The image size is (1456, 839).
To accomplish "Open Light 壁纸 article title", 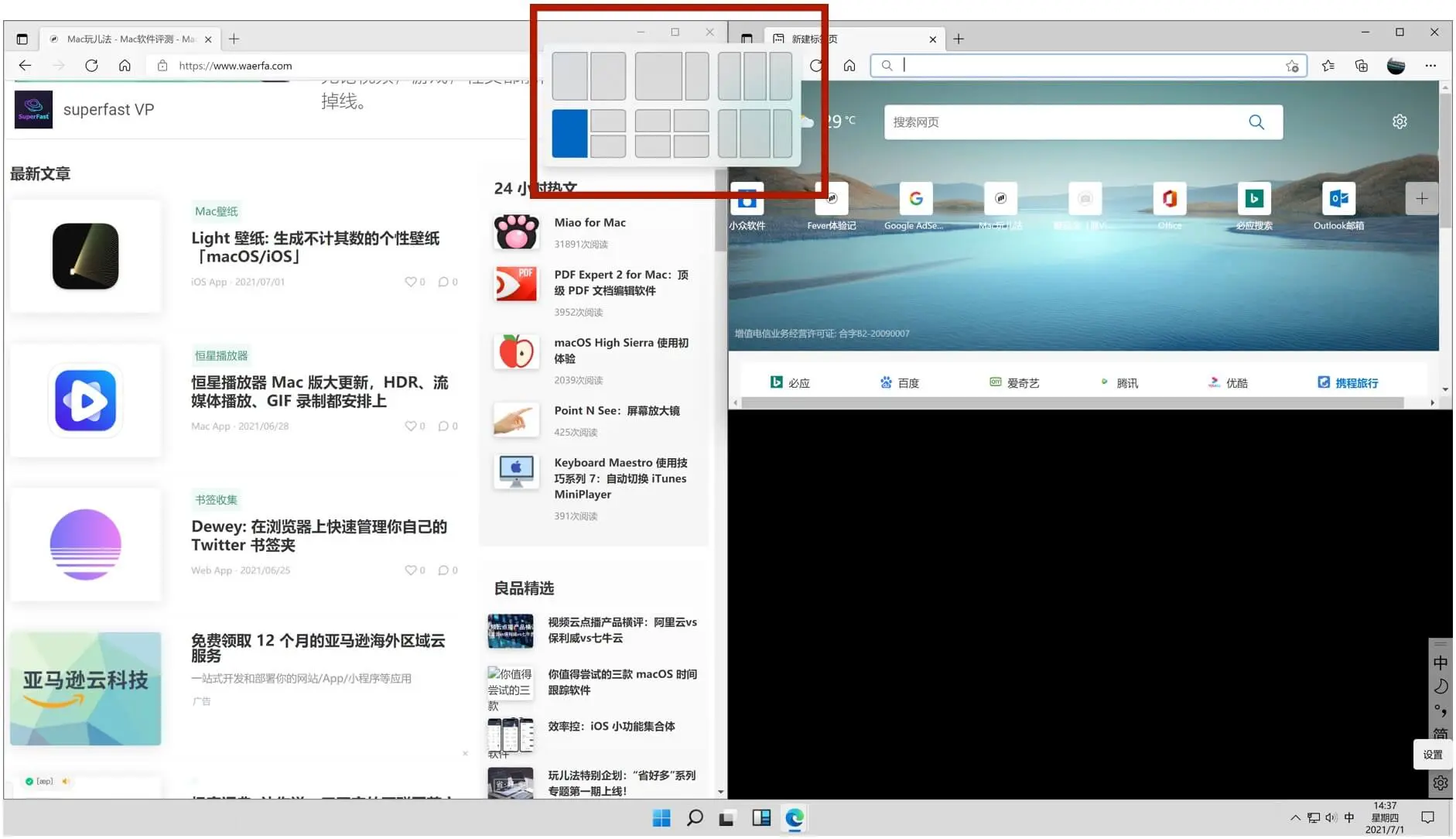I will click(x=316, y=247).
